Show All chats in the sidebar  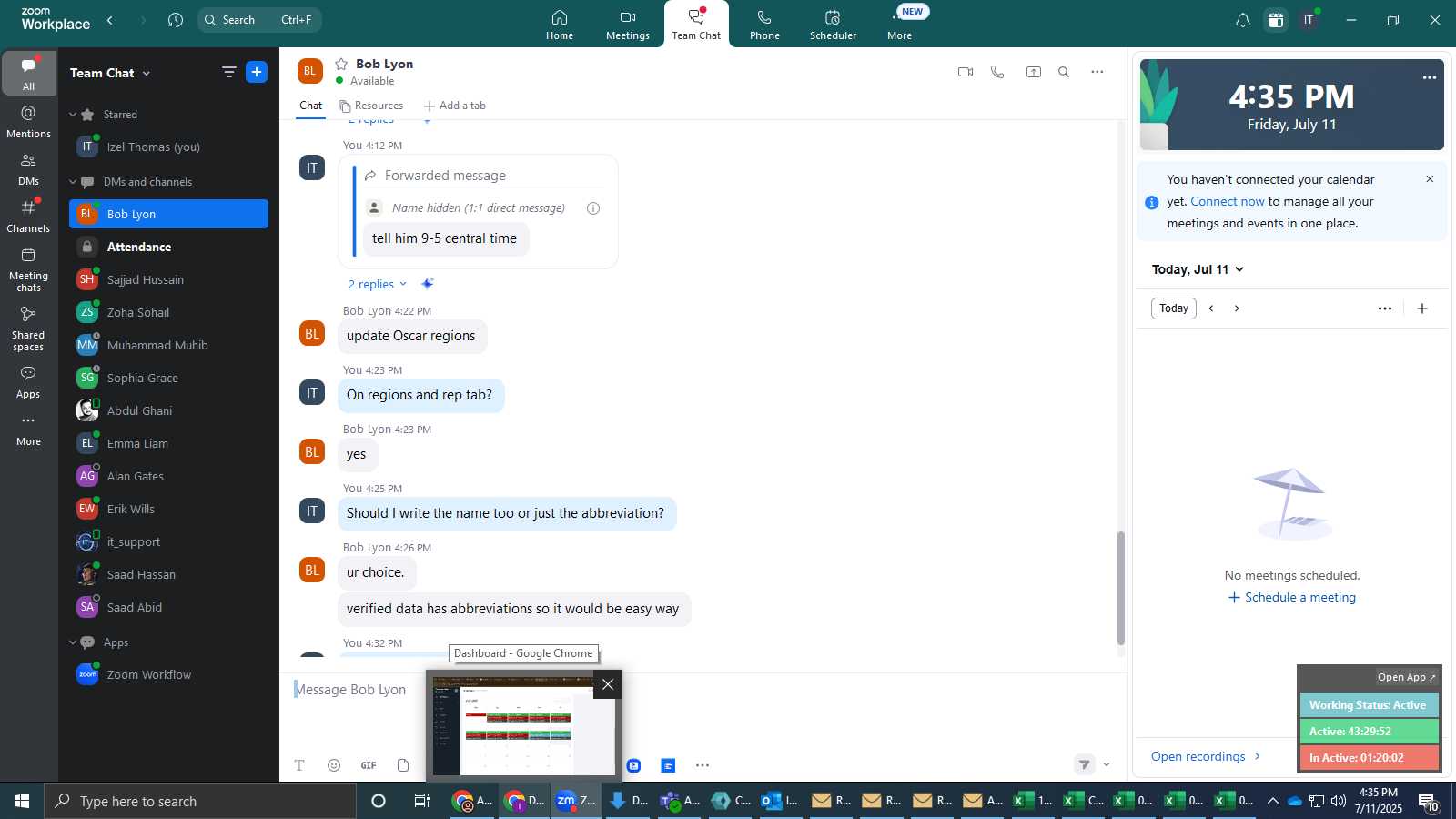[x=28, y=74]
